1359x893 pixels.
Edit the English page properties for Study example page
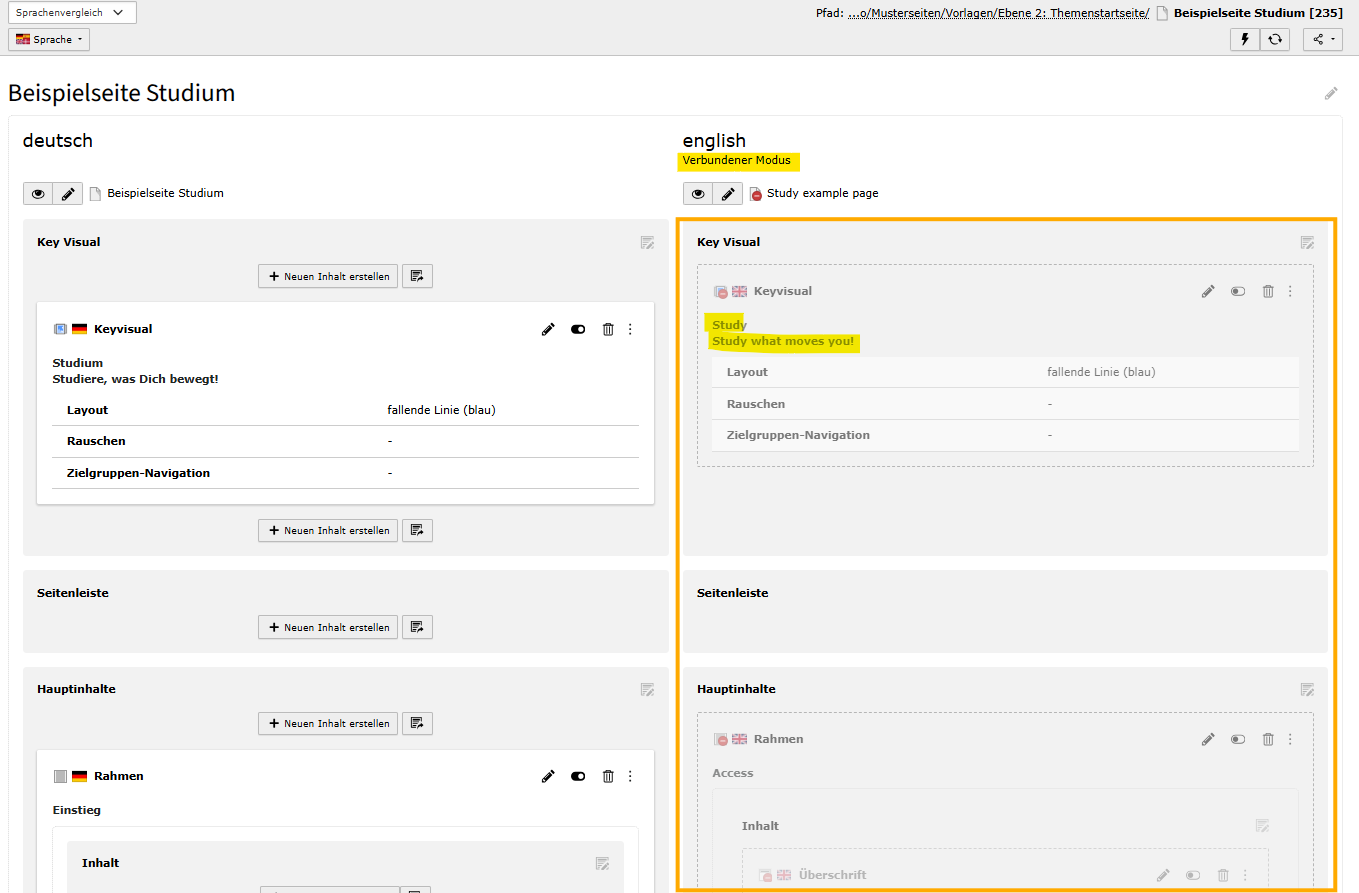[728, 193]
